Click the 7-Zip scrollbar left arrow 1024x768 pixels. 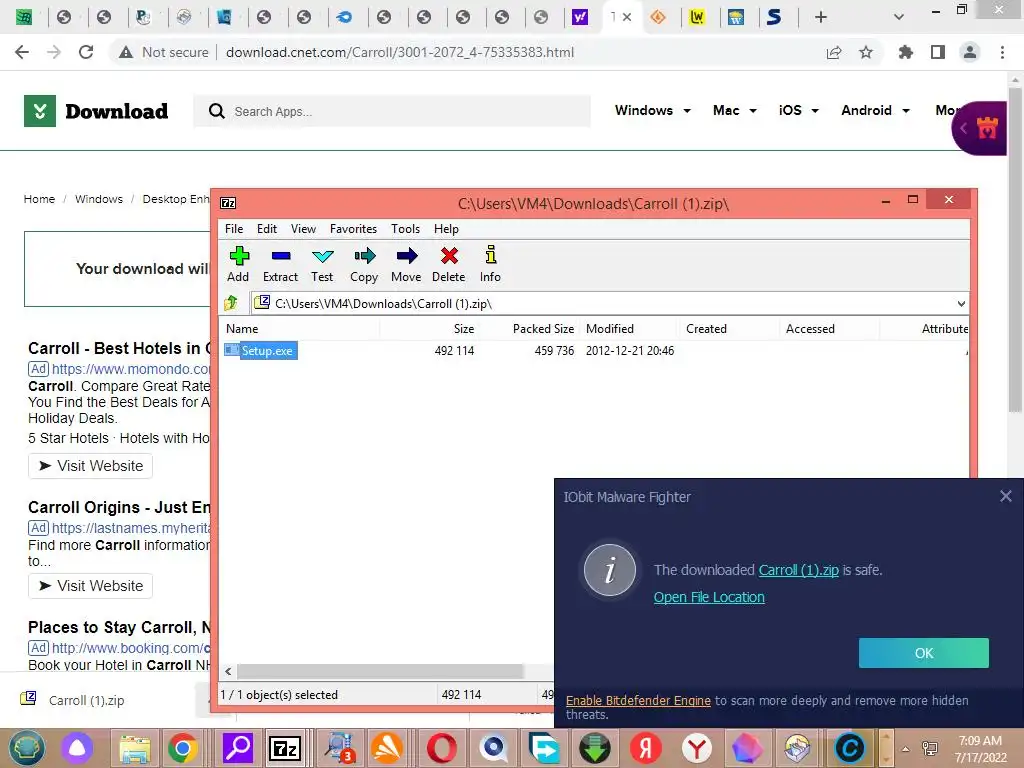click(x=228, y=671)
